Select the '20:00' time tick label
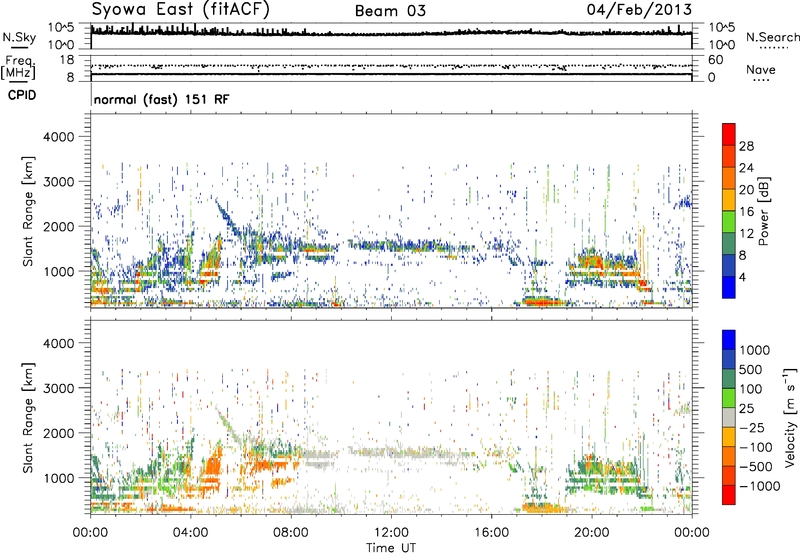Screen dimensions: 800x554 [x=592, y=533]
